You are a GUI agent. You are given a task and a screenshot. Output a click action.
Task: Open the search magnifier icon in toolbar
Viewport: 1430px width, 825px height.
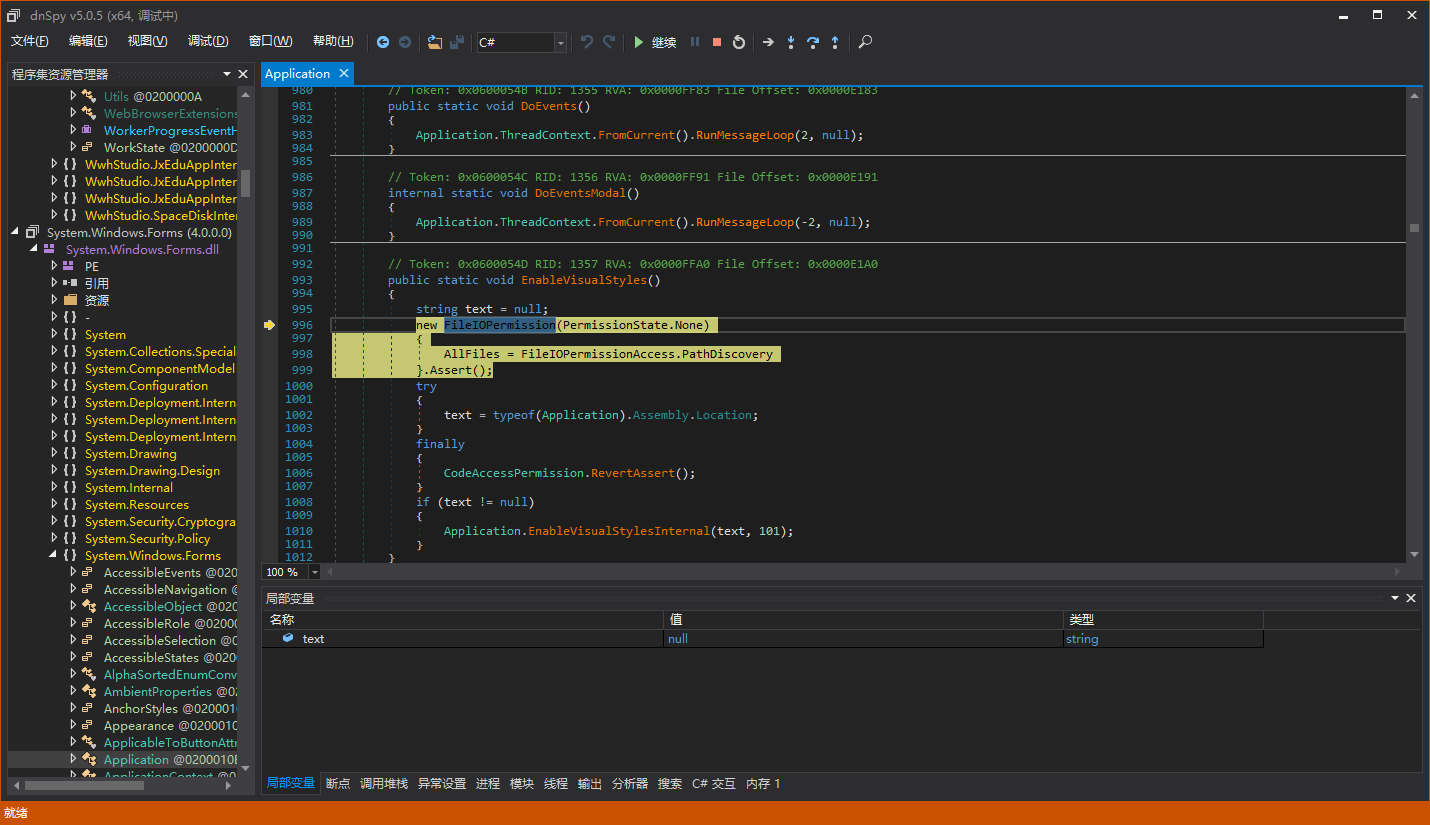866,42
